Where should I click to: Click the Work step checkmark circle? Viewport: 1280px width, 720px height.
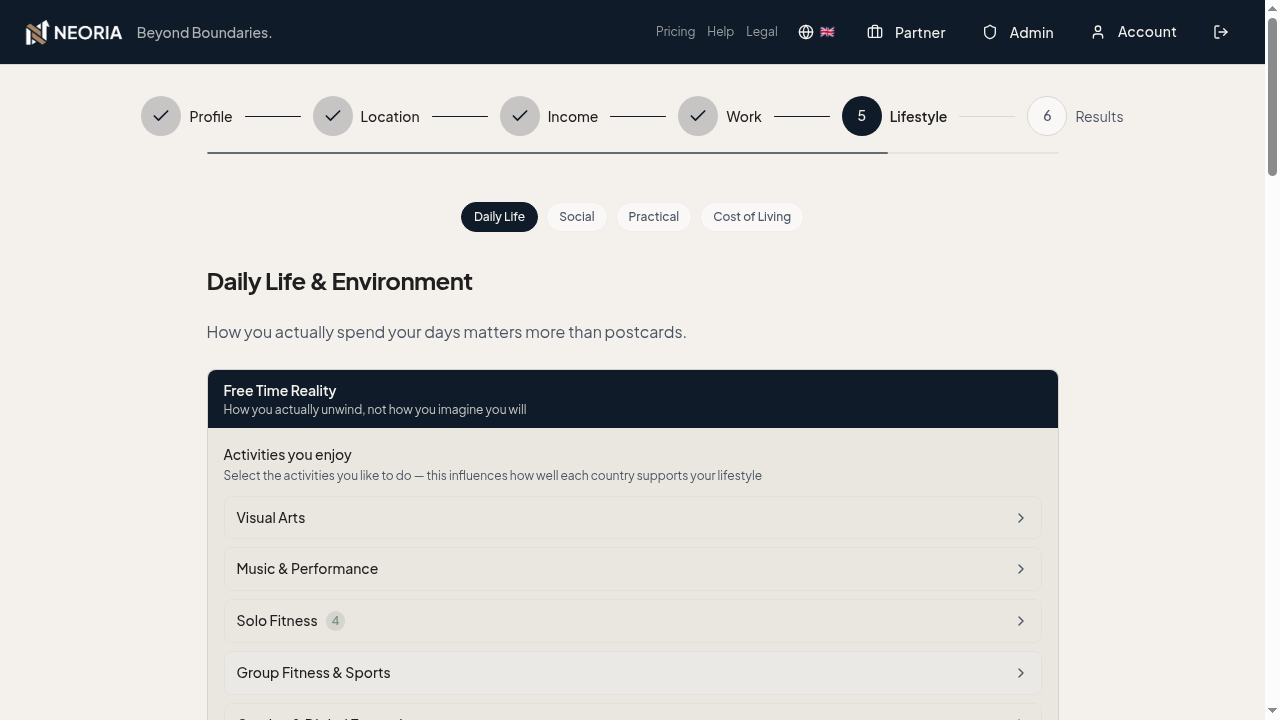point(698,116)
